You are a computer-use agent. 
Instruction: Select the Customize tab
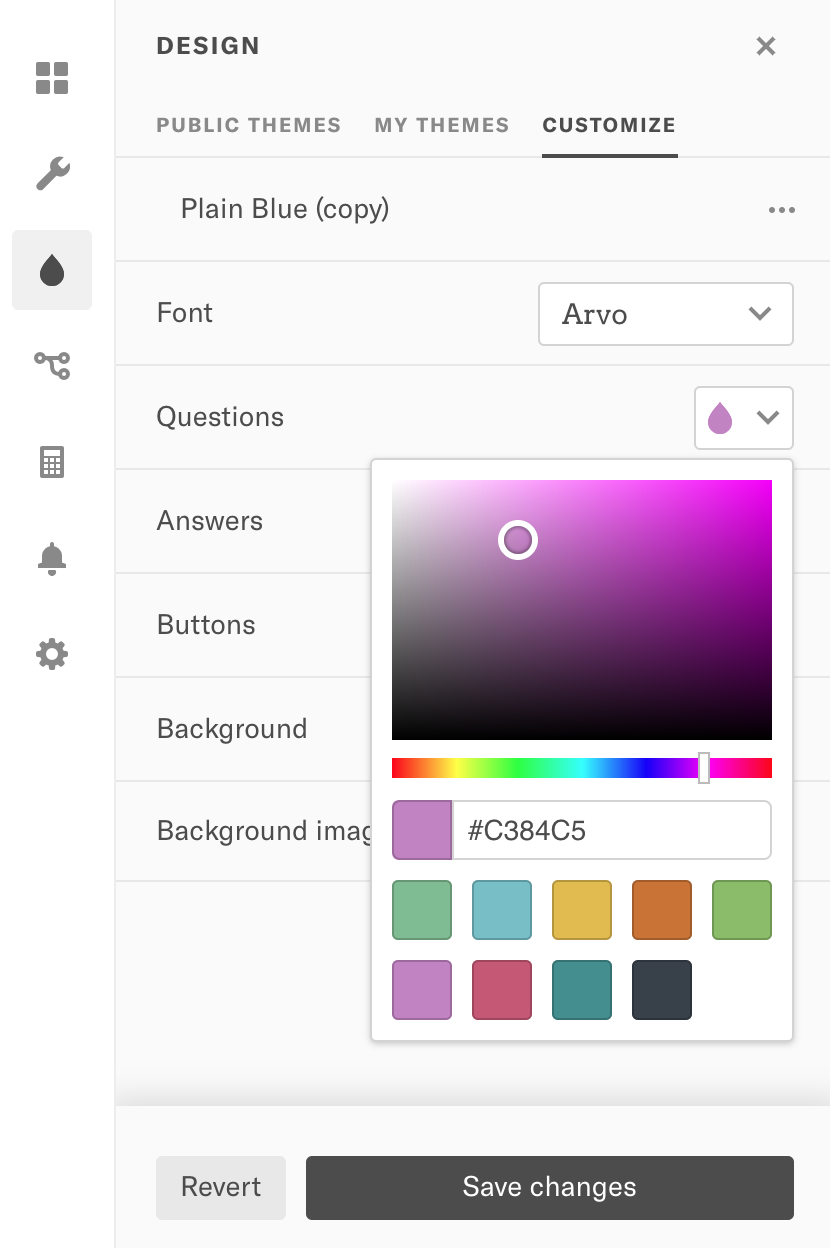(x=609, y=126)
